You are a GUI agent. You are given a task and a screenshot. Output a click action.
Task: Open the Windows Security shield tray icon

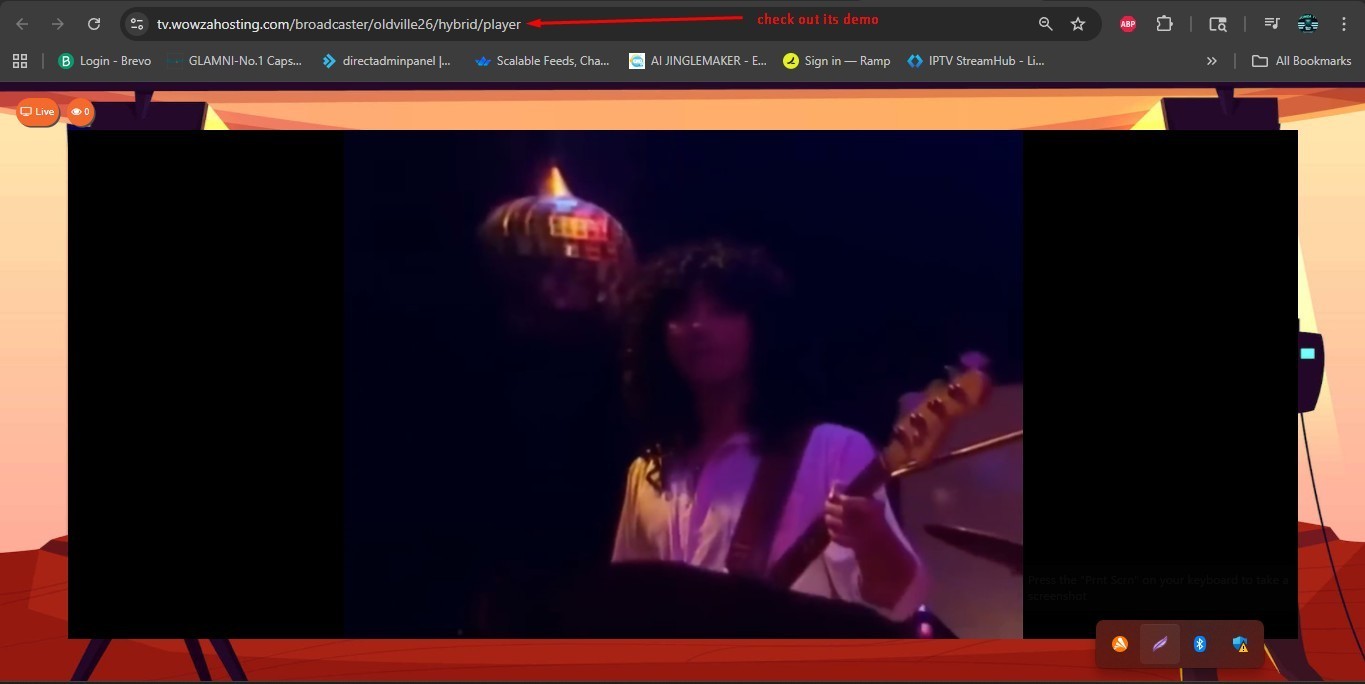pos(1240,644)
